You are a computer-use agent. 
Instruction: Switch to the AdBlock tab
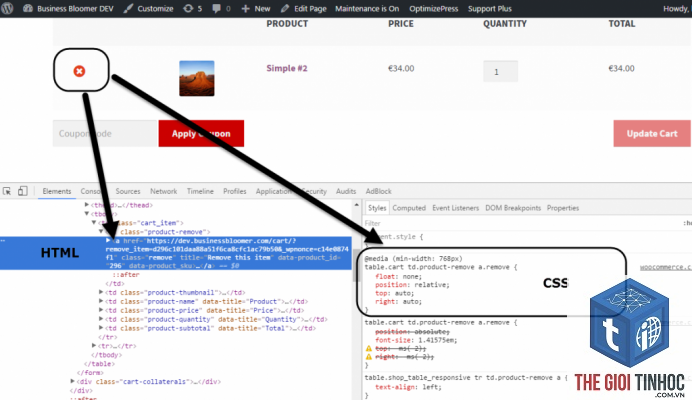tap(378, 191)
